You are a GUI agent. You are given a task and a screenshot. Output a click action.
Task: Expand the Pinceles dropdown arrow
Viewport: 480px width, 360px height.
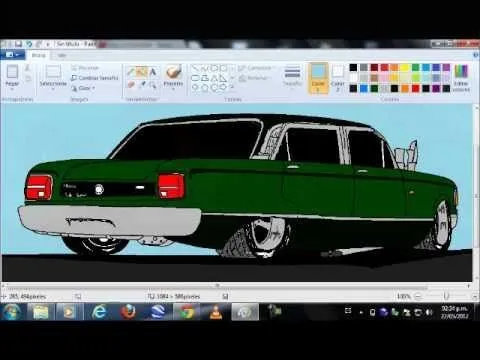[x=173, y=89]
